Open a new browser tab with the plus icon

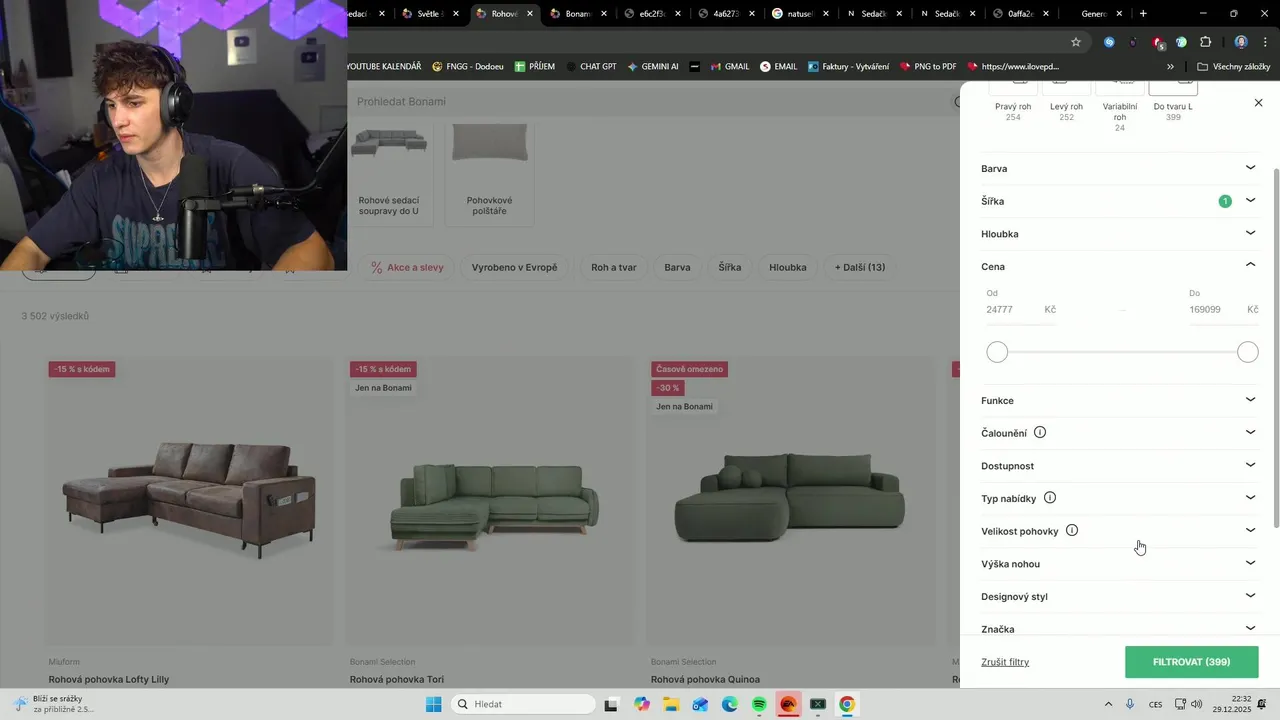point(1143,14)
